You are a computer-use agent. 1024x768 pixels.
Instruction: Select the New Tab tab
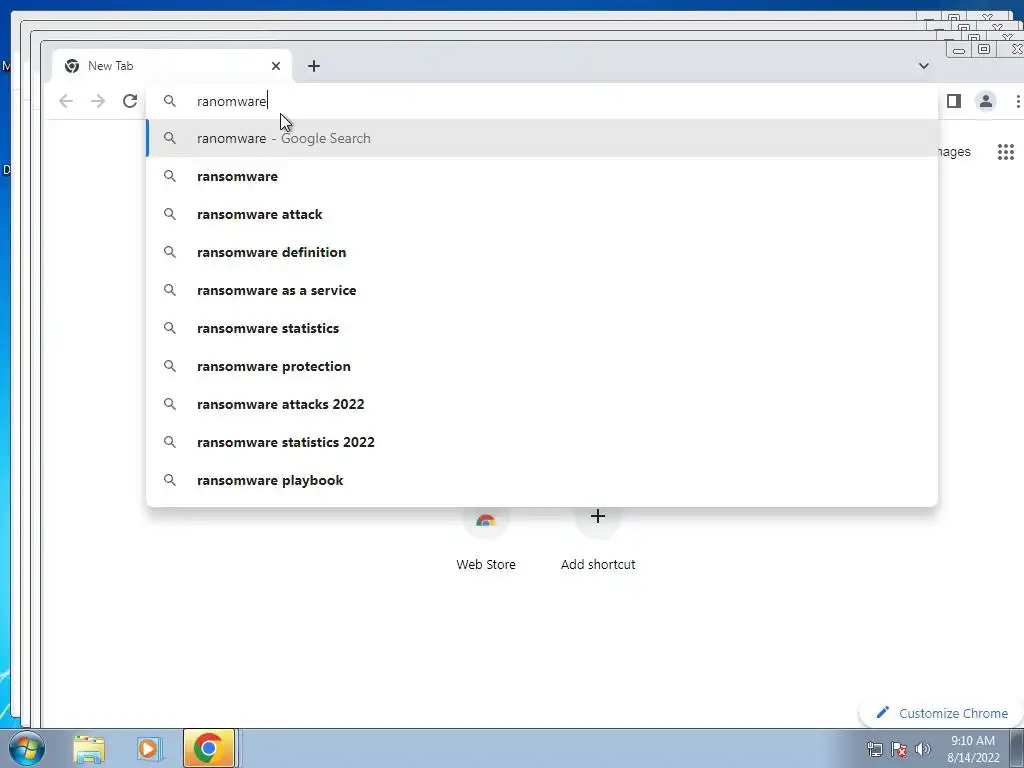[x=171, y=66]
